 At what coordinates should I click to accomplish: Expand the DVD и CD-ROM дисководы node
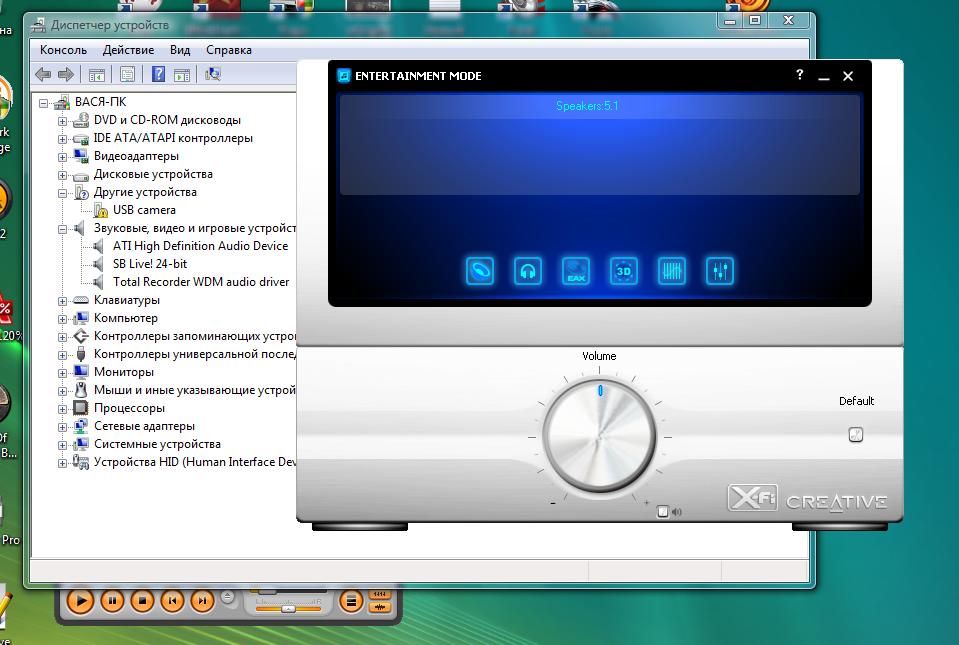click(x=62, y=121)
